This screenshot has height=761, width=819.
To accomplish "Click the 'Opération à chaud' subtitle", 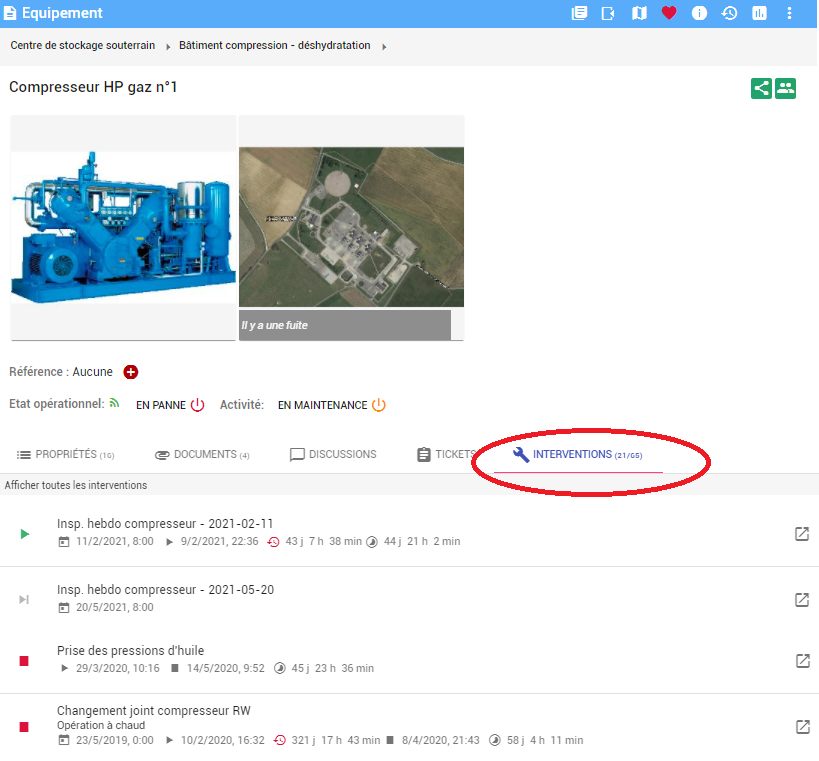I will [101, 725].
